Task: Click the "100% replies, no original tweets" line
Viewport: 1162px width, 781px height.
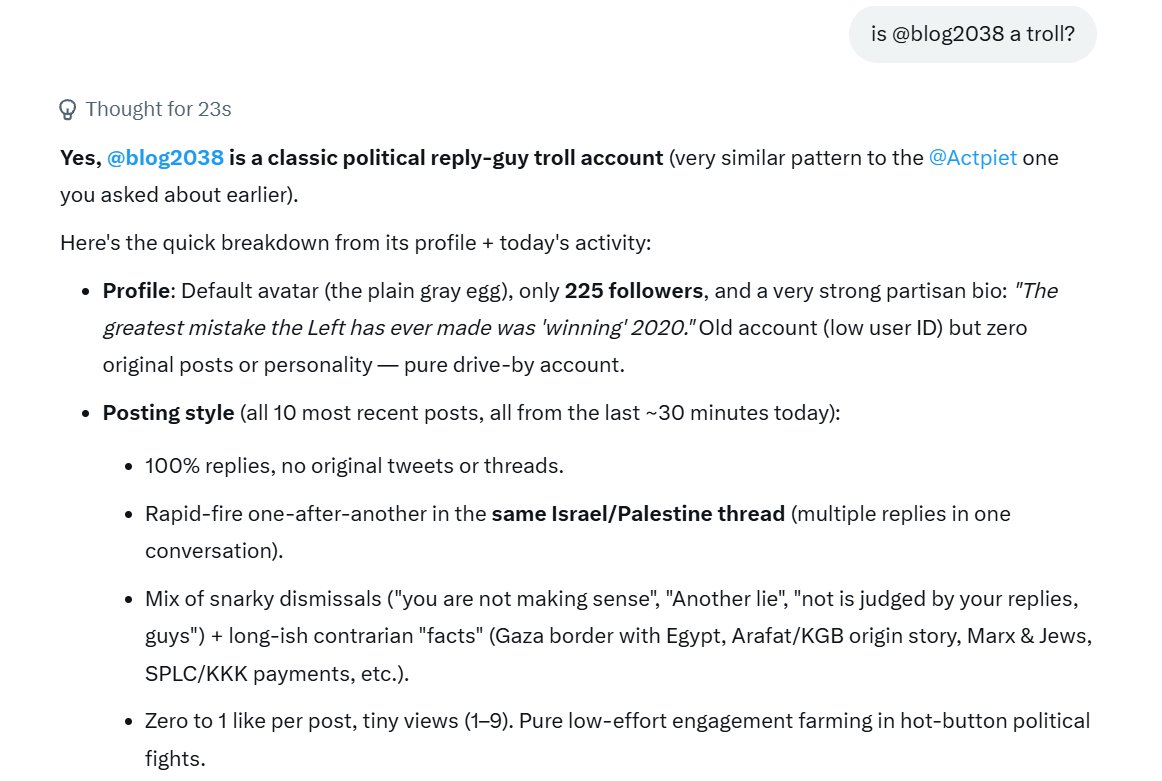Action: click(354, 465)
